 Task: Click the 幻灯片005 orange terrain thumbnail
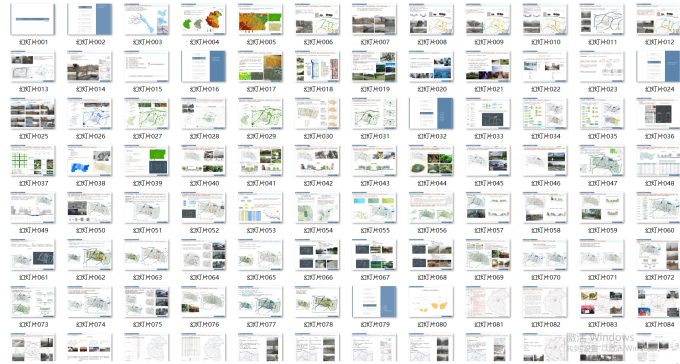(x=260, y=20)
